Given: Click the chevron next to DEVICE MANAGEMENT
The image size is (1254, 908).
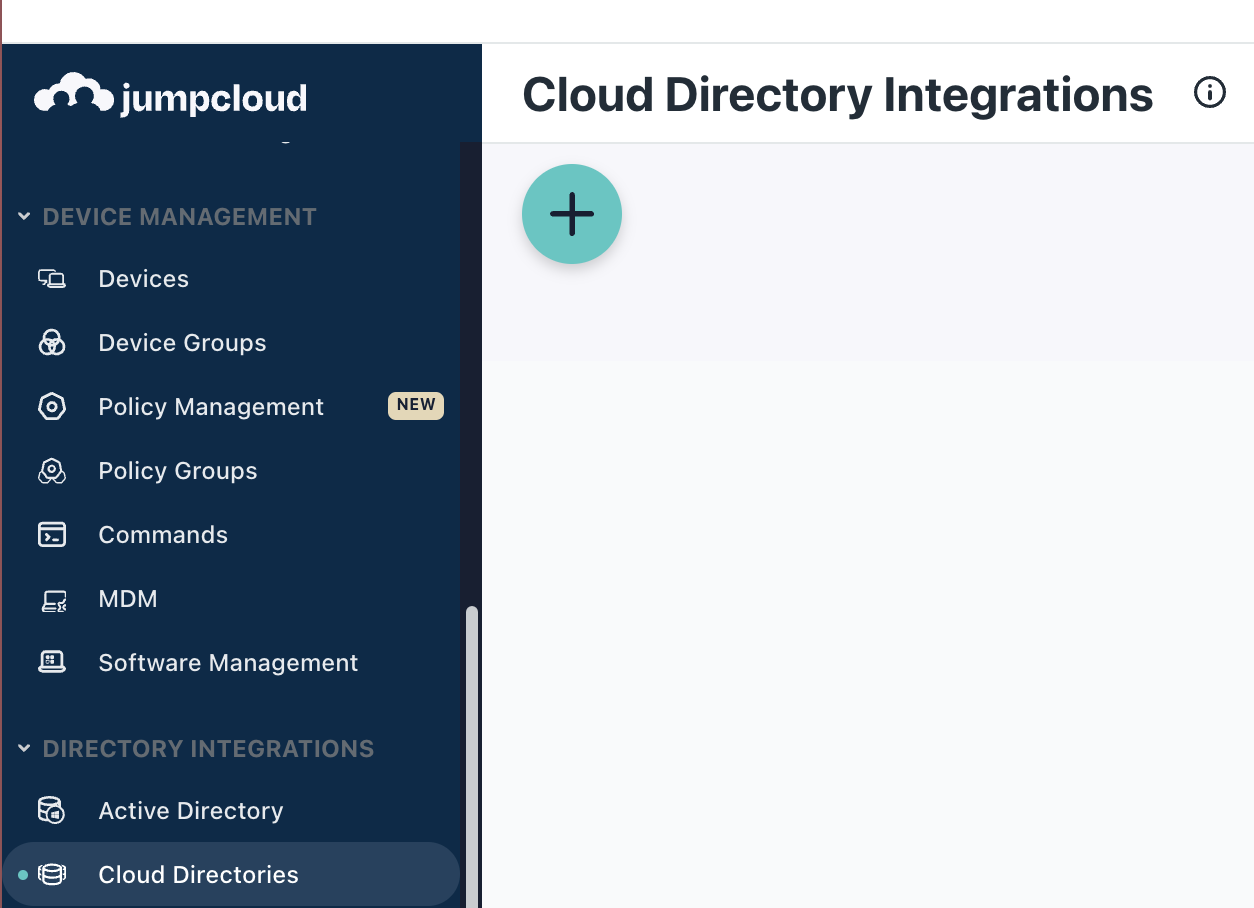Looking at the screenshot, I should (x=24, y=216).
